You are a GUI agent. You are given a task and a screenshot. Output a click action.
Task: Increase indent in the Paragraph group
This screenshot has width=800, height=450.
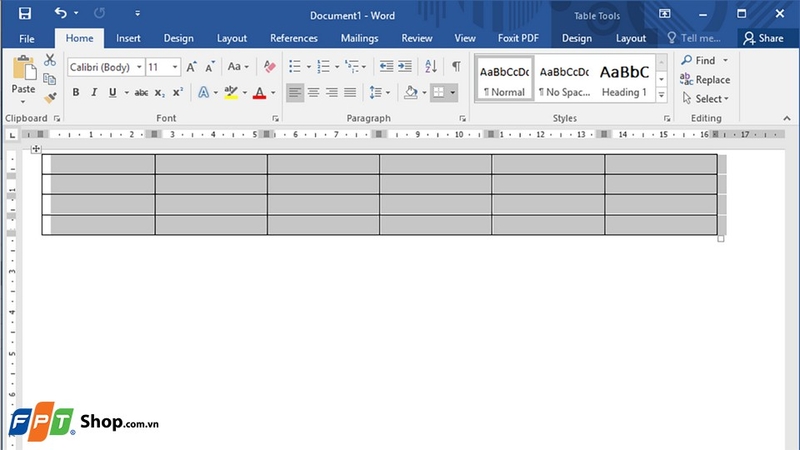[405, 67]
